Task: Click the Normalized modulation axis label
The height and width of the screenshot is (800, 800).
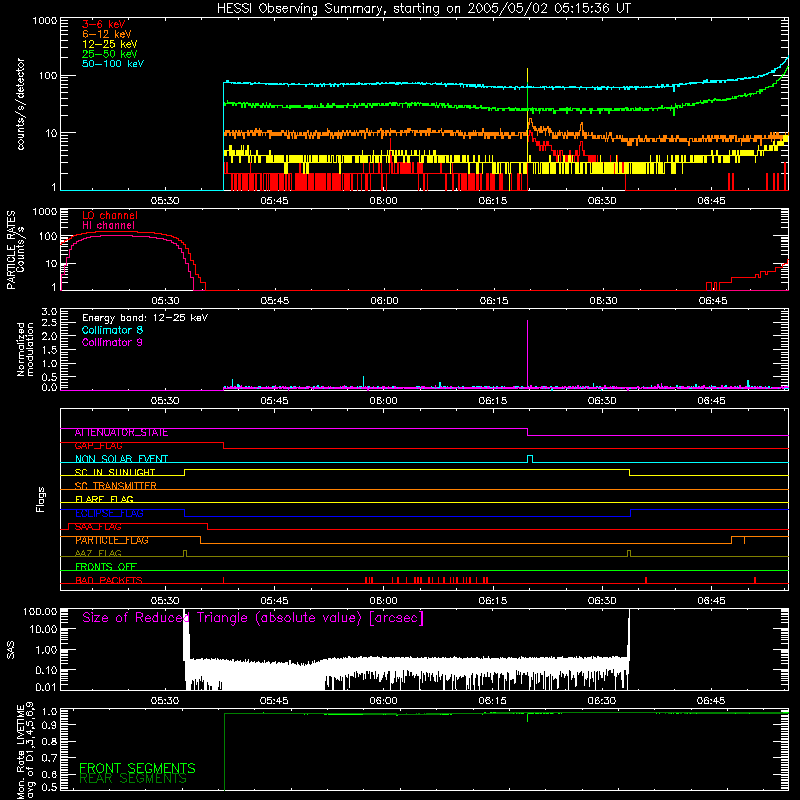Action: (x=26, y=349)
